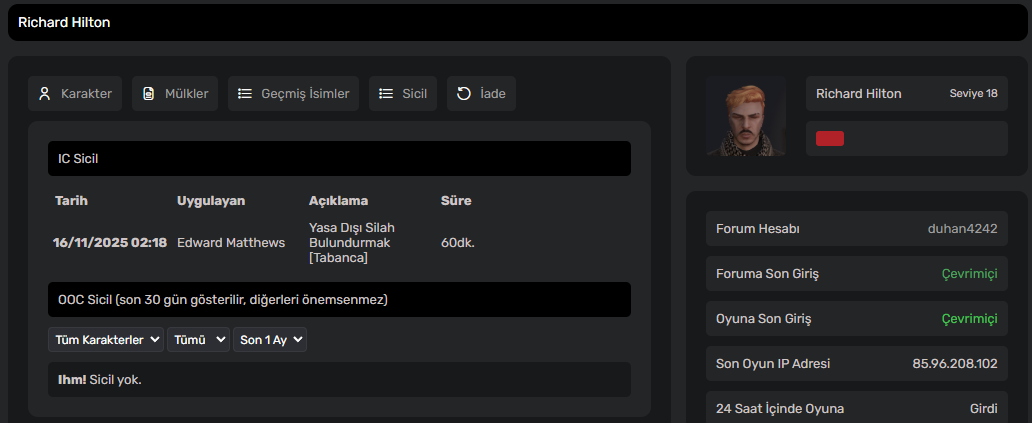Switch to the Mülkler tab
Screen dimensions: 1032x423
[175, 93]
